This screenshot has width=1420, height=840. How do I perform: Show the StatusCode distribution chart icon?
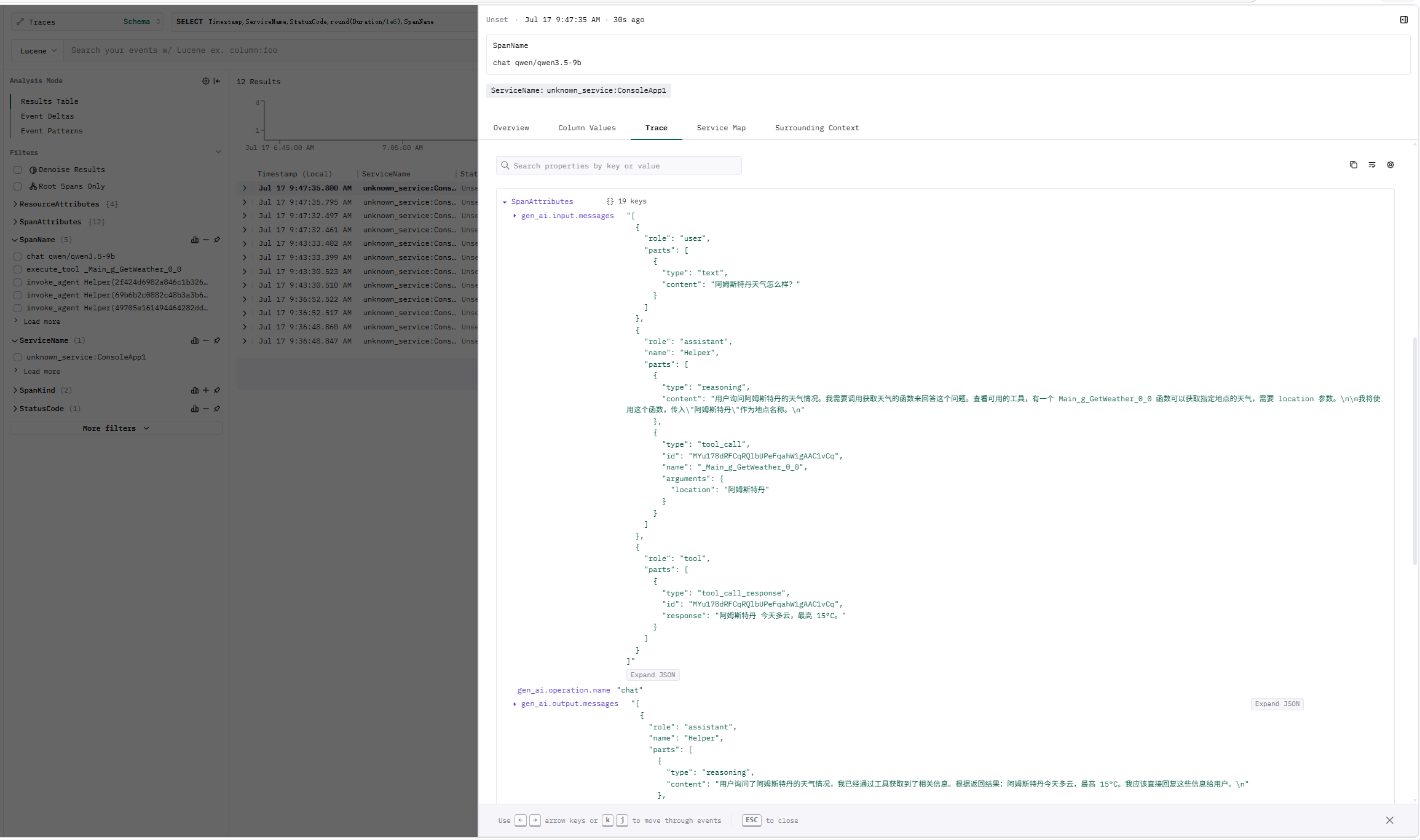tap(195, 409)
